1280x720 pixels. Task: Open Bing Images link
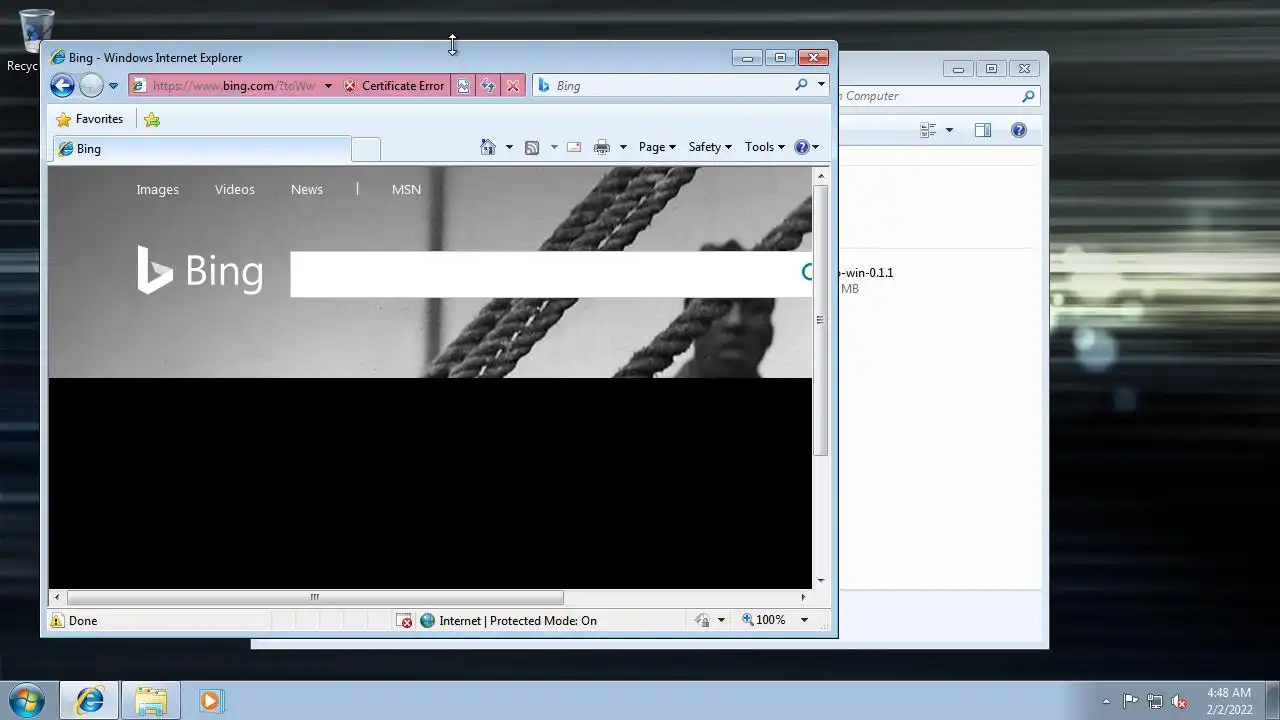[x=157, y=189]
